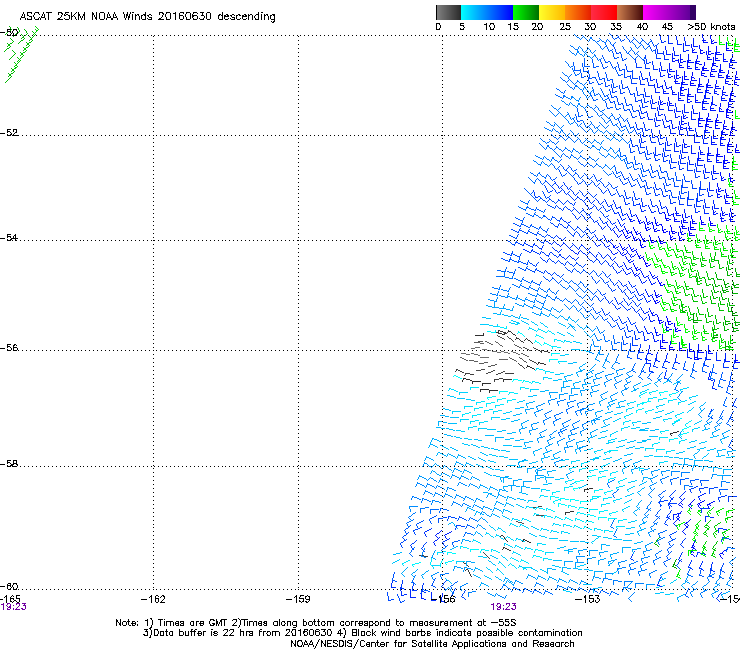Click the green wind barbs cluster near -50 label
Screen dimensions: 740x650
coord(21,54)
